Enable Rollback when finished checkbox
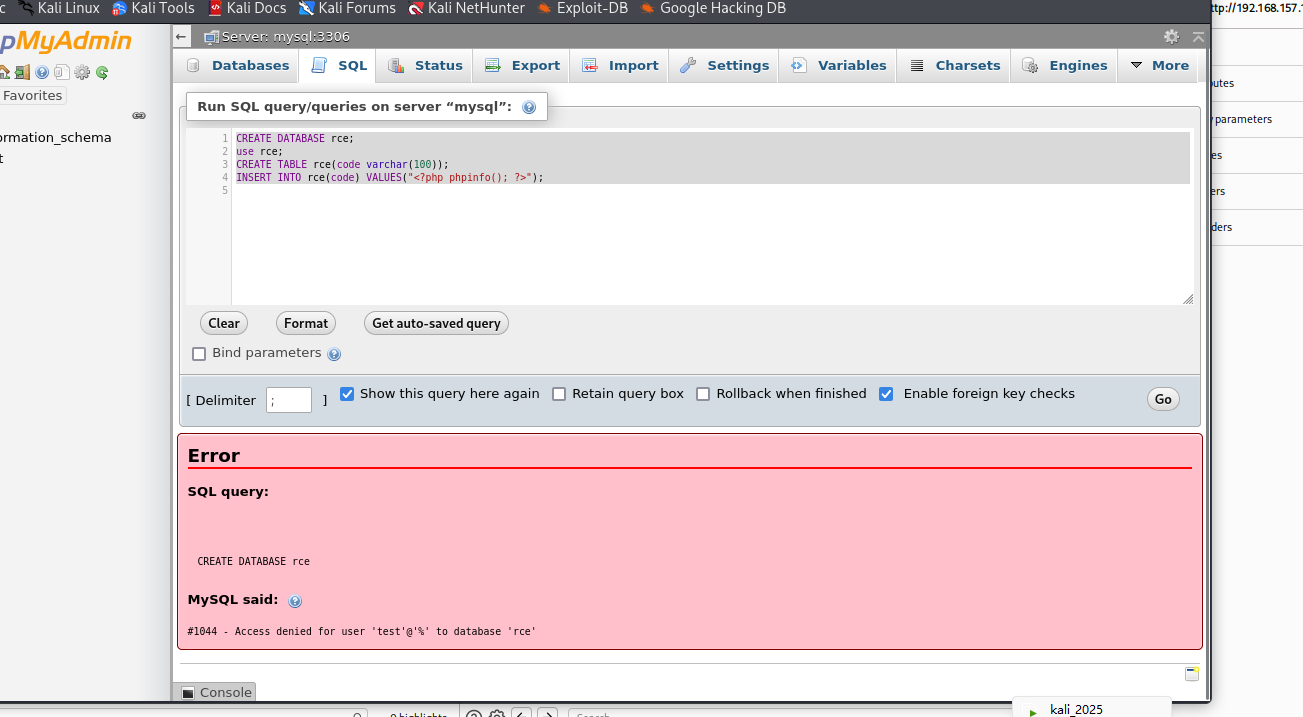 tap(703, 394)
